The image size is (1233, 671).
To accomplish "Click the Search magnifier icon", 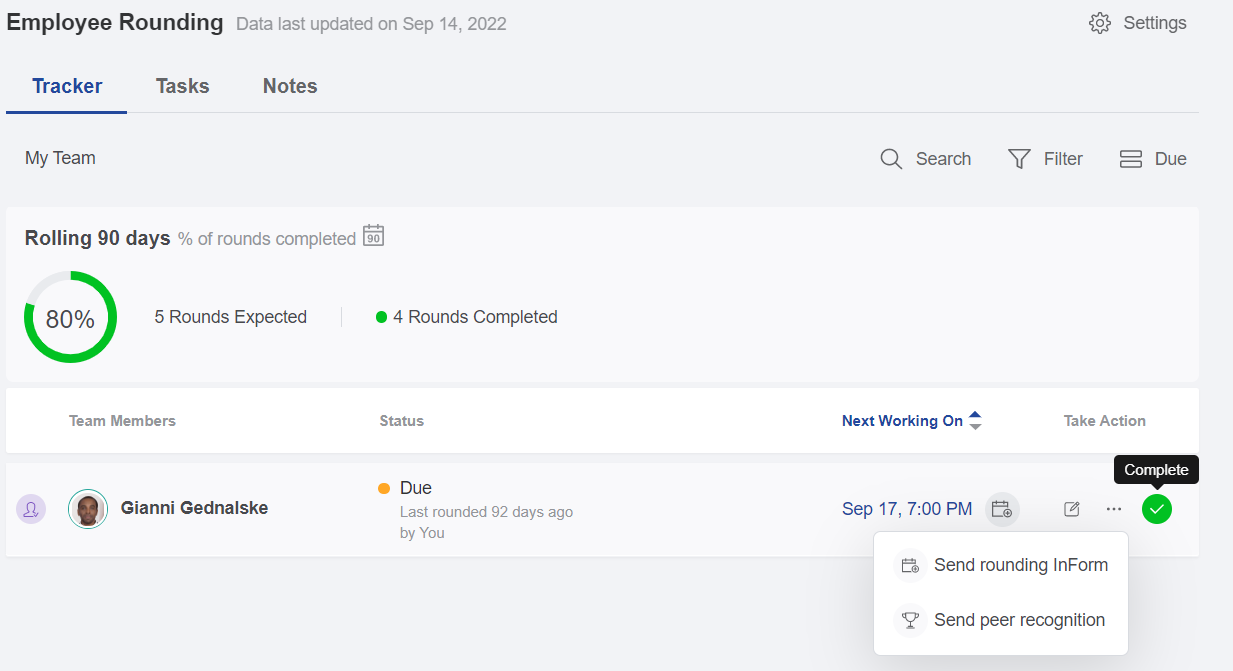I will [891, 159].
